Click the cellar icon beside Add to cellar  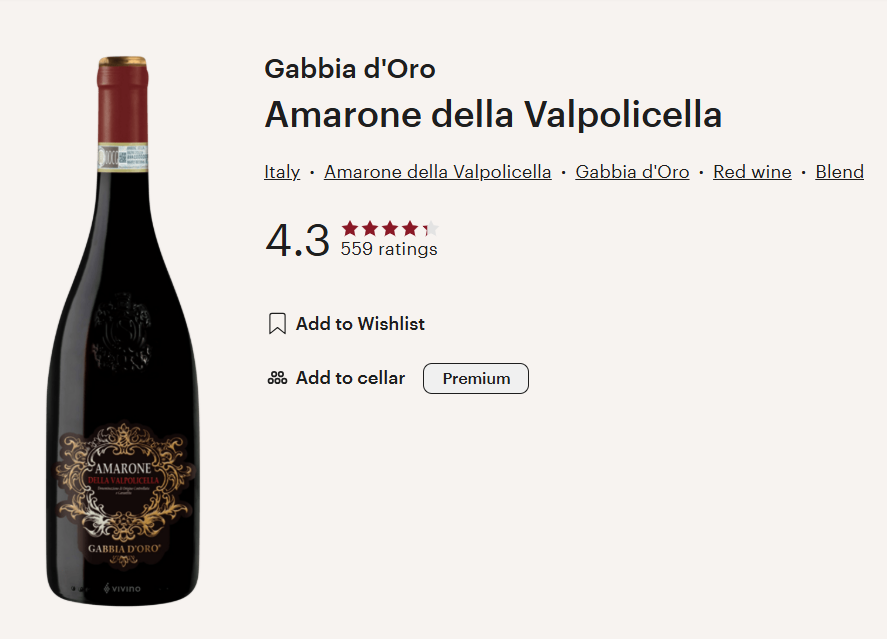[x=277, y=378]
